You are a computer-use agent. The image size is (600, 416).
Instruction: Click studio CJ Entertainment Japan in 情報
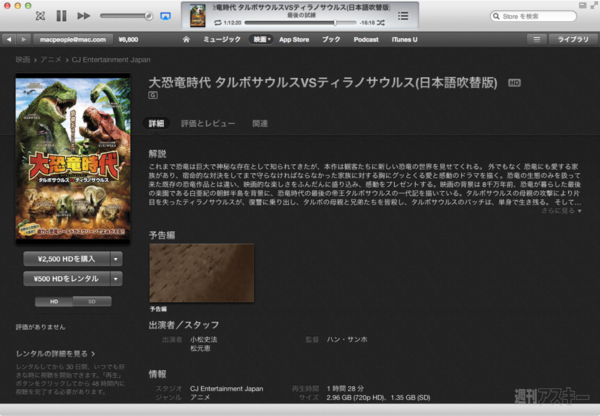coord(227,388)
